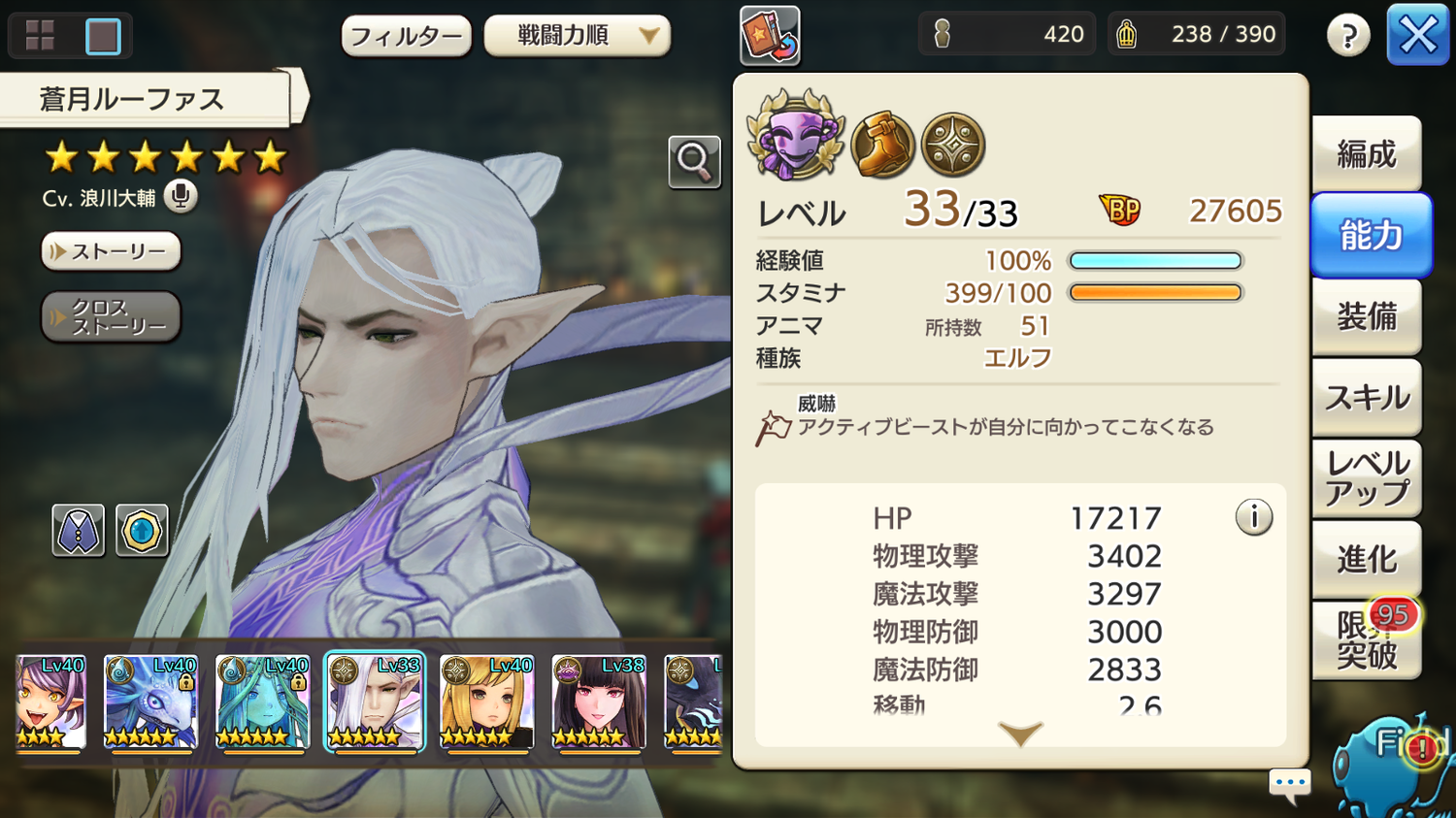Open the help question mark
Viewport: 1456px width, 818px height.
1348,35
